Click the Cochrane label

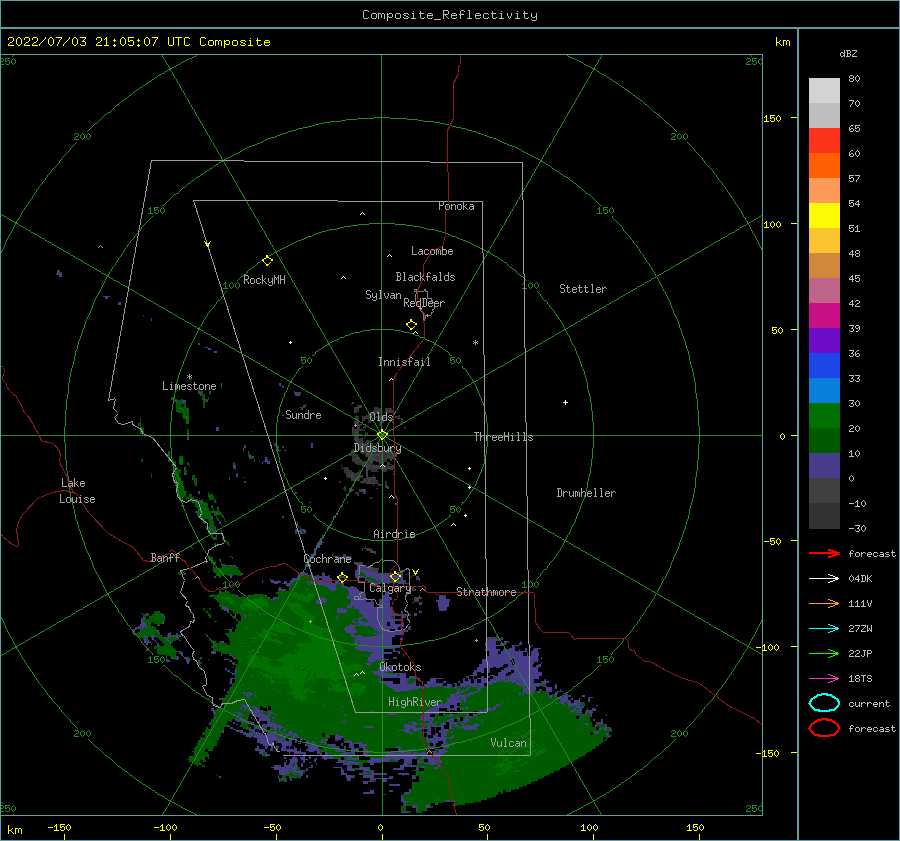pyautogui.click(x=327, y=559)
